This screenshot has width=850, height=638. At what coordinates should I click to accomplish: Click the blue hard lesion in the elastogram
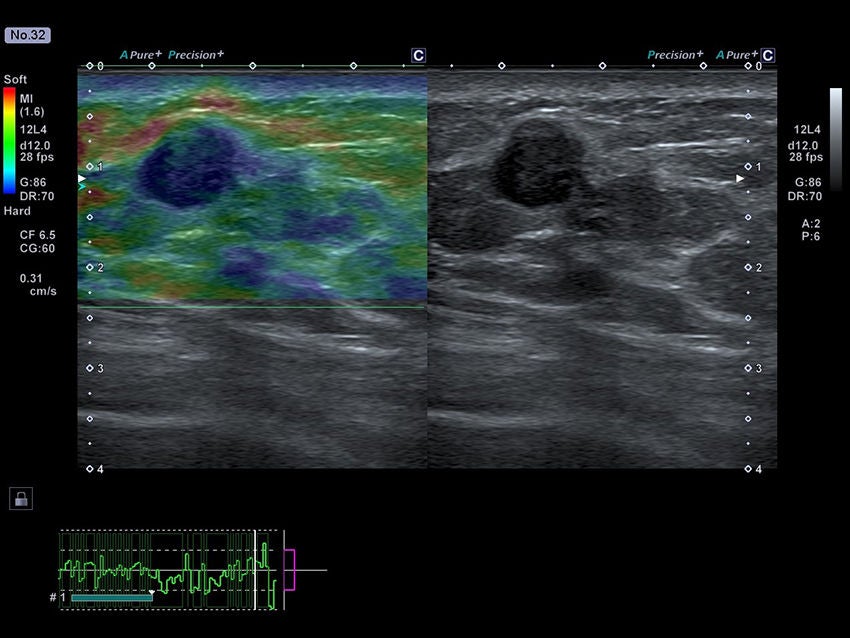pos(189,168)
